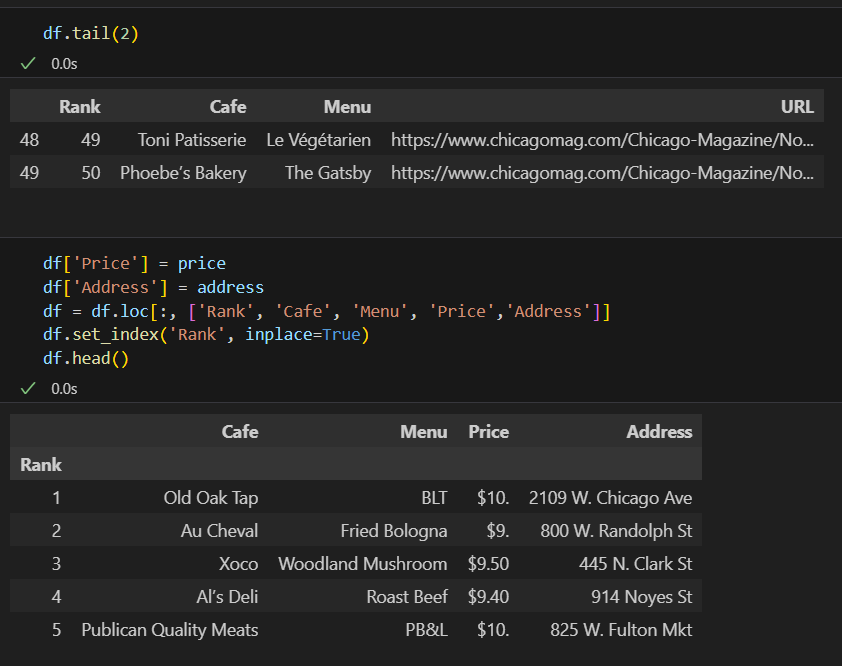Select the Price column header

[x=489, y=431]
